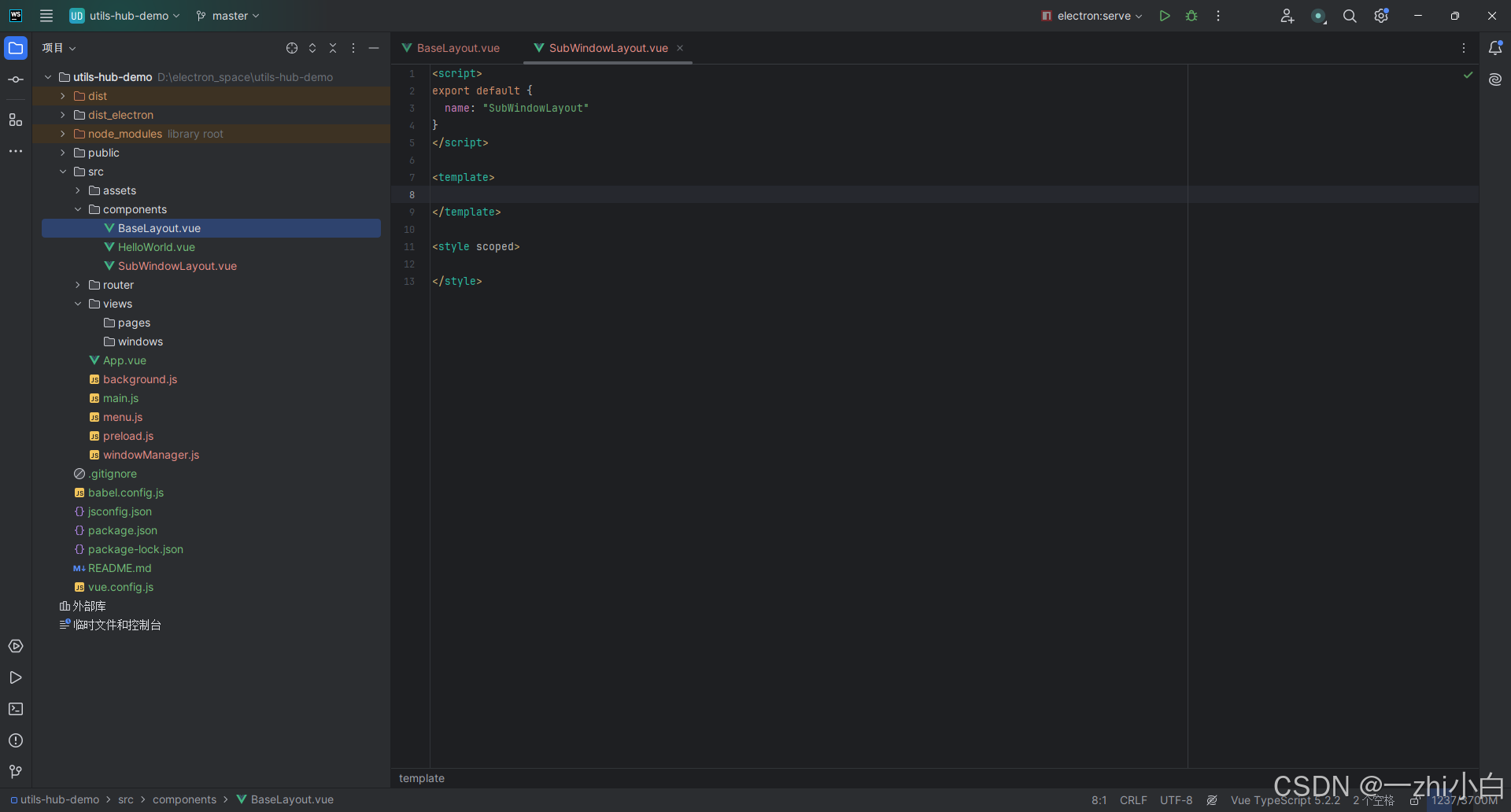The image size is (1511, 812).
Task: Expand the dist_electron folder
Action: coord(63,115)
